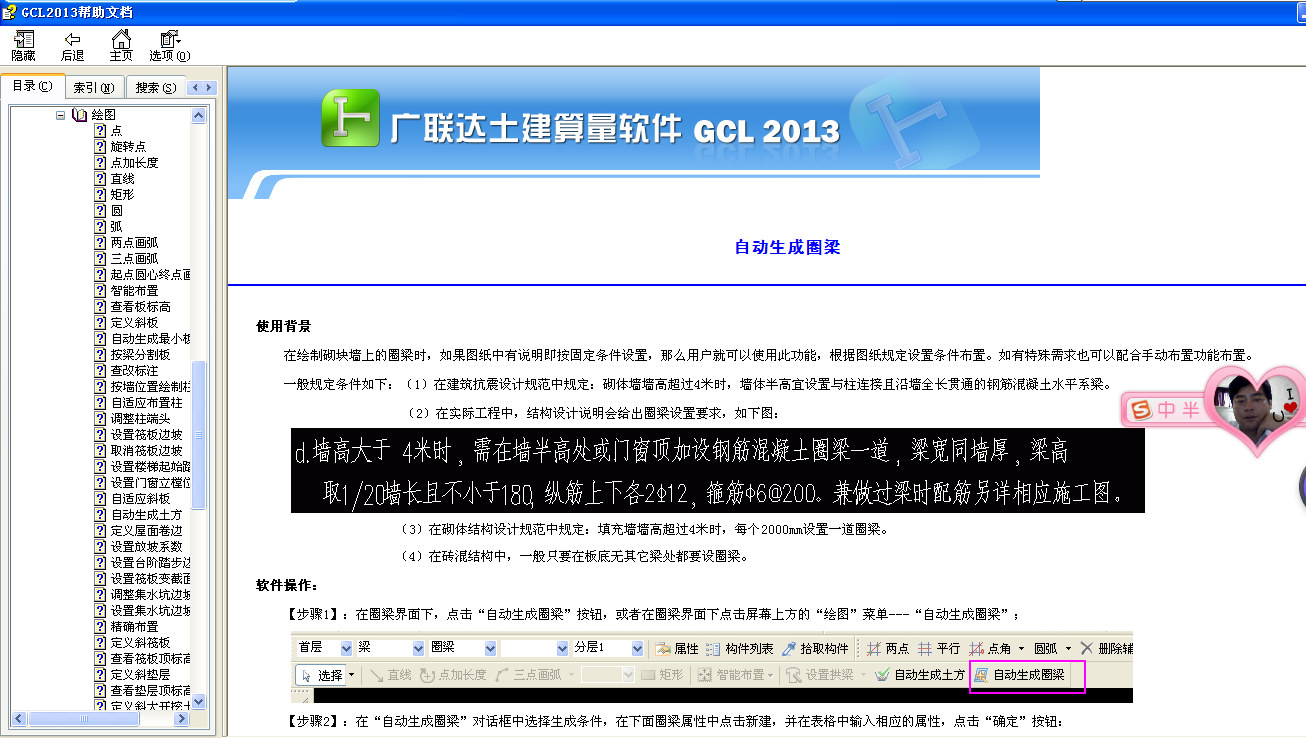This screenshot has width=1306, height=738.
Task: Switch to the 索引 tab
Action: (x=94, y=87)
